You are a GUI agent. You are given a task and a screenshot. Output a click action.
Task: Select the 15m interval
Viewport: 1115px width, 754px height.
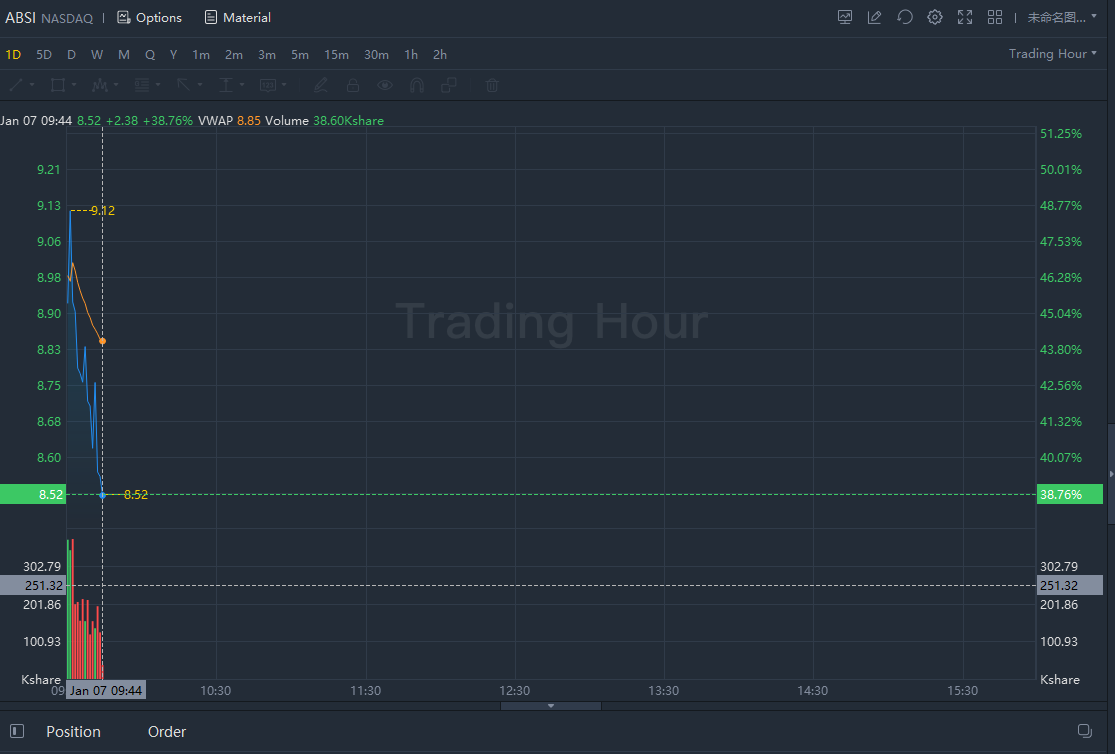point(336,55)
